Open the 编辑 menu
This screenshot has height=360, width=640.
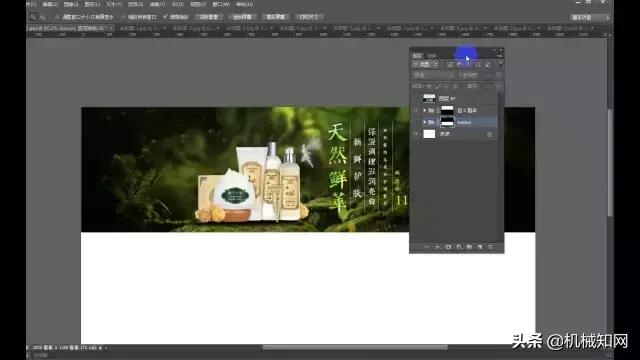coord(50,4)
